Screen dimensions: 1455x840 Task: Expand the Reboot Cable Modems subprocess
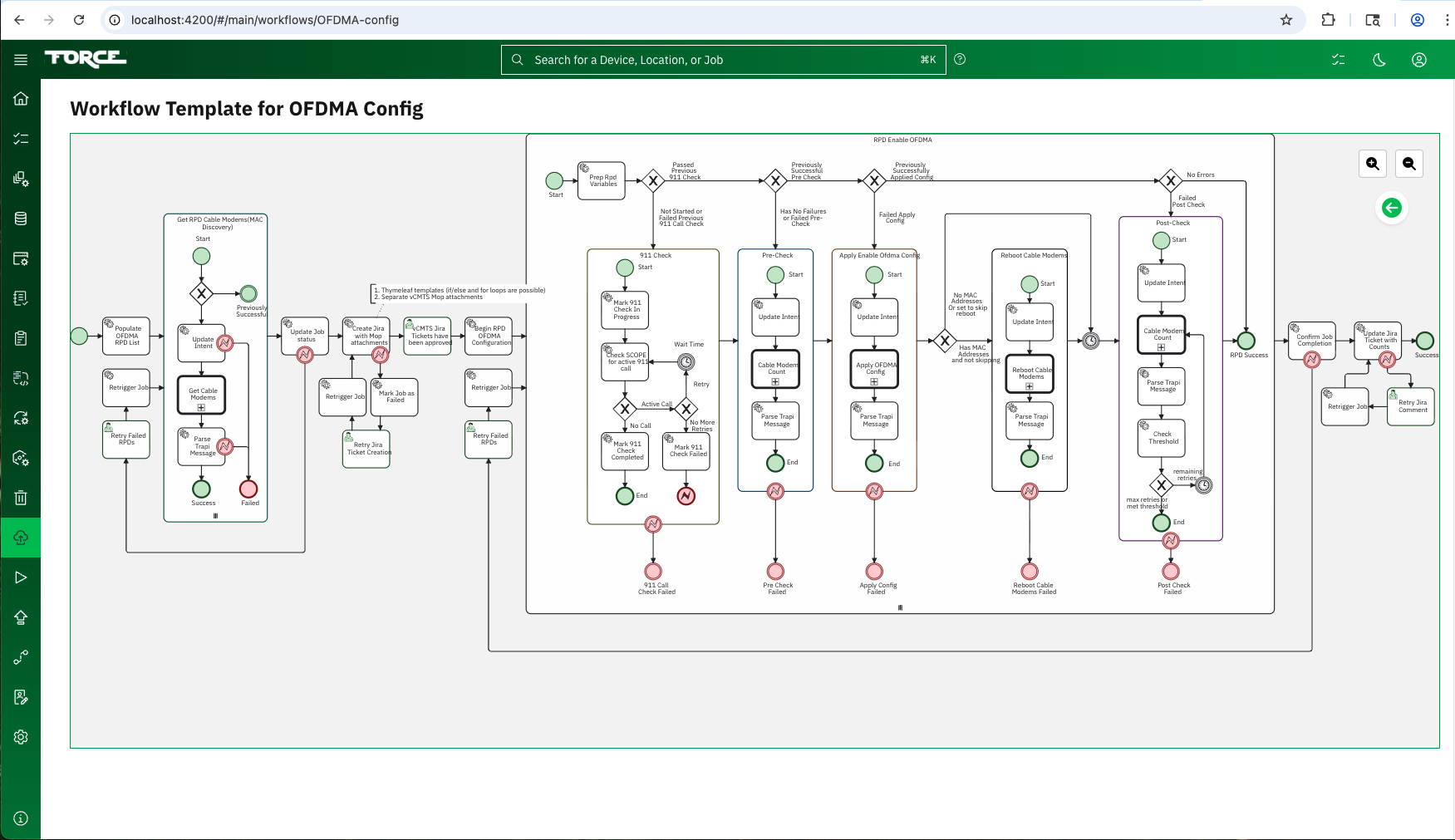point(1030,386)
